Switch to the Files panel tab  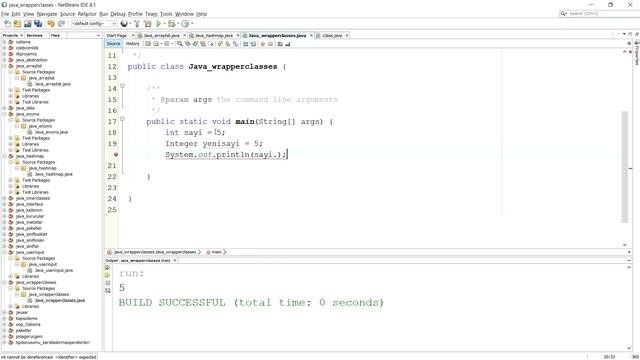click(56, 36)
